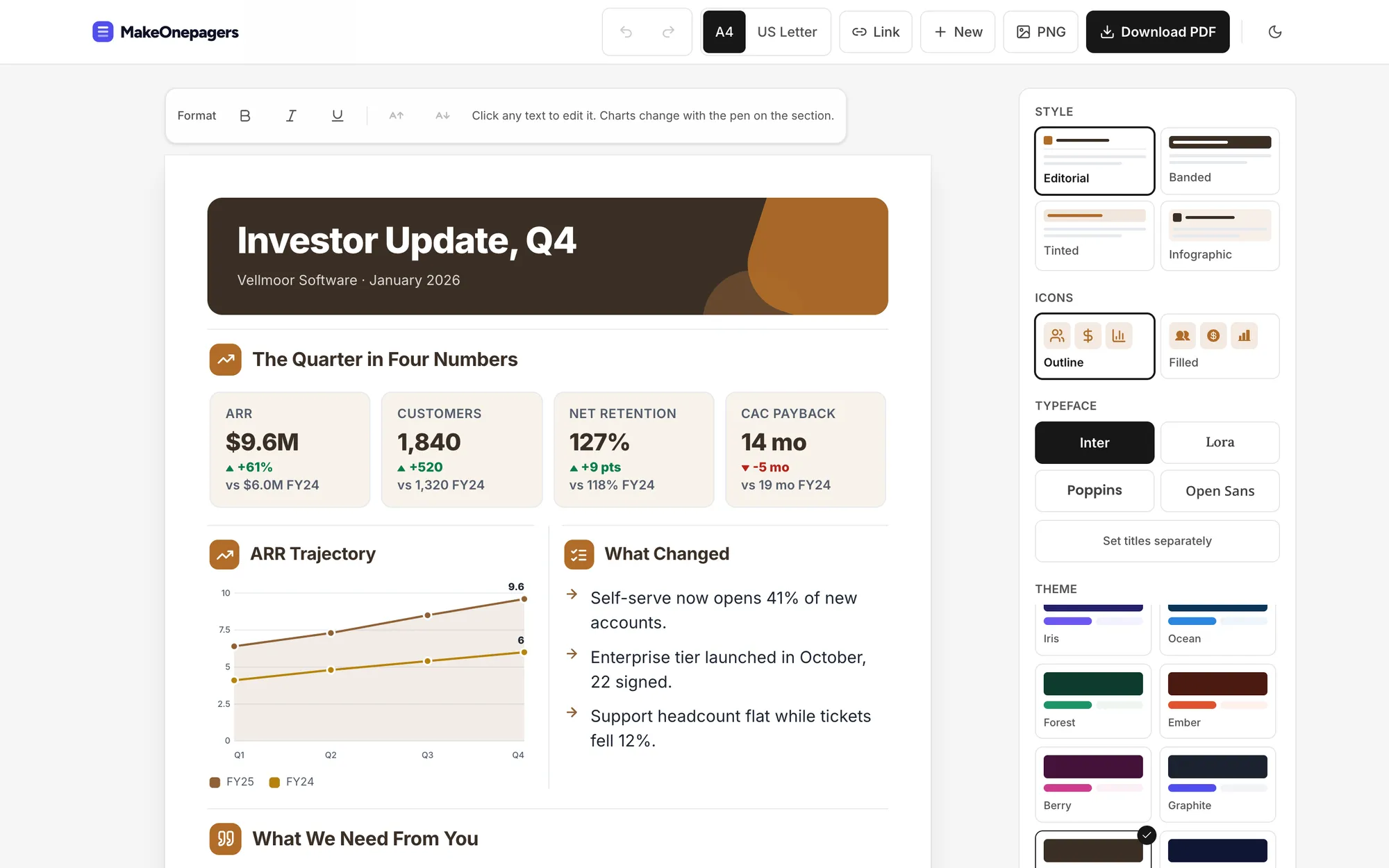Click Download PDF

pyautogui.click(x=1158, y=32)
